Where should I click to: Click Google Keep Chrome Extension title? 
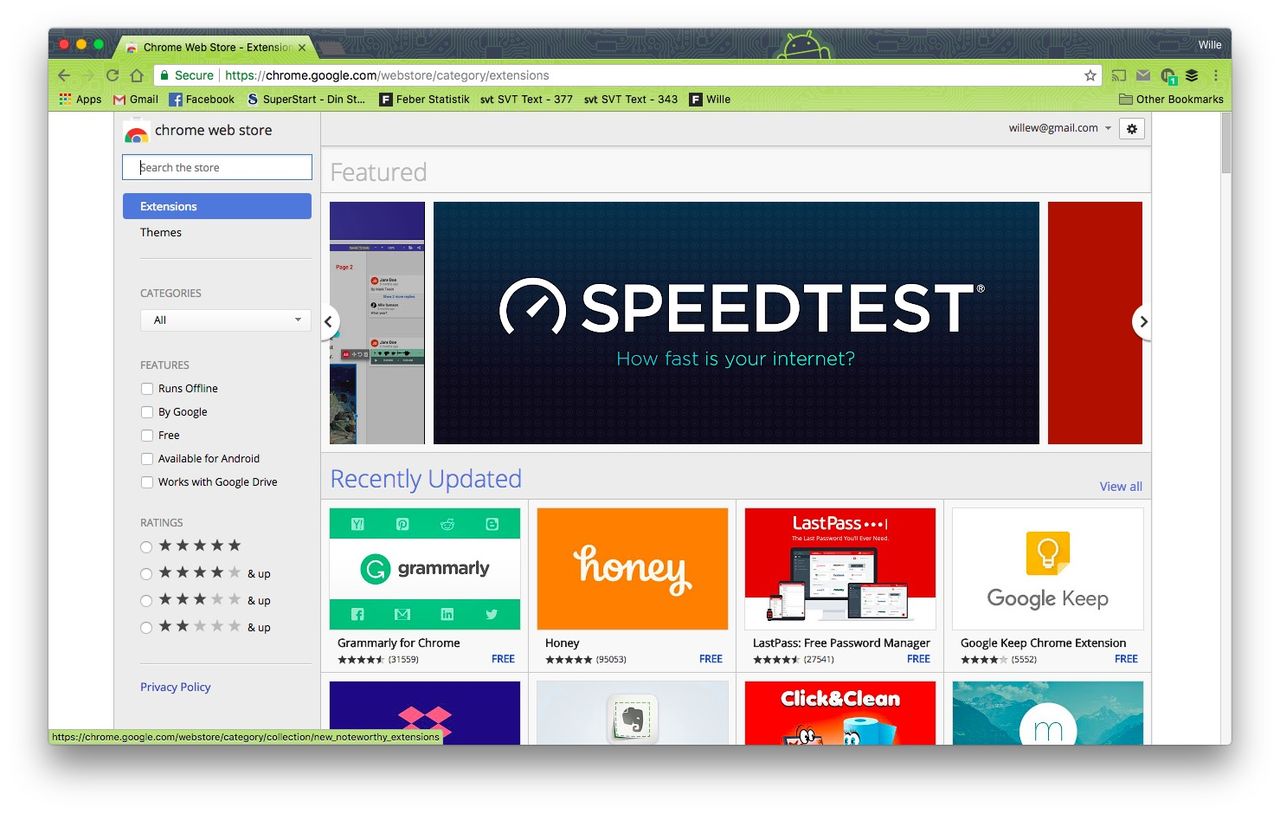pyautogui.click(x=1043, y=643)
